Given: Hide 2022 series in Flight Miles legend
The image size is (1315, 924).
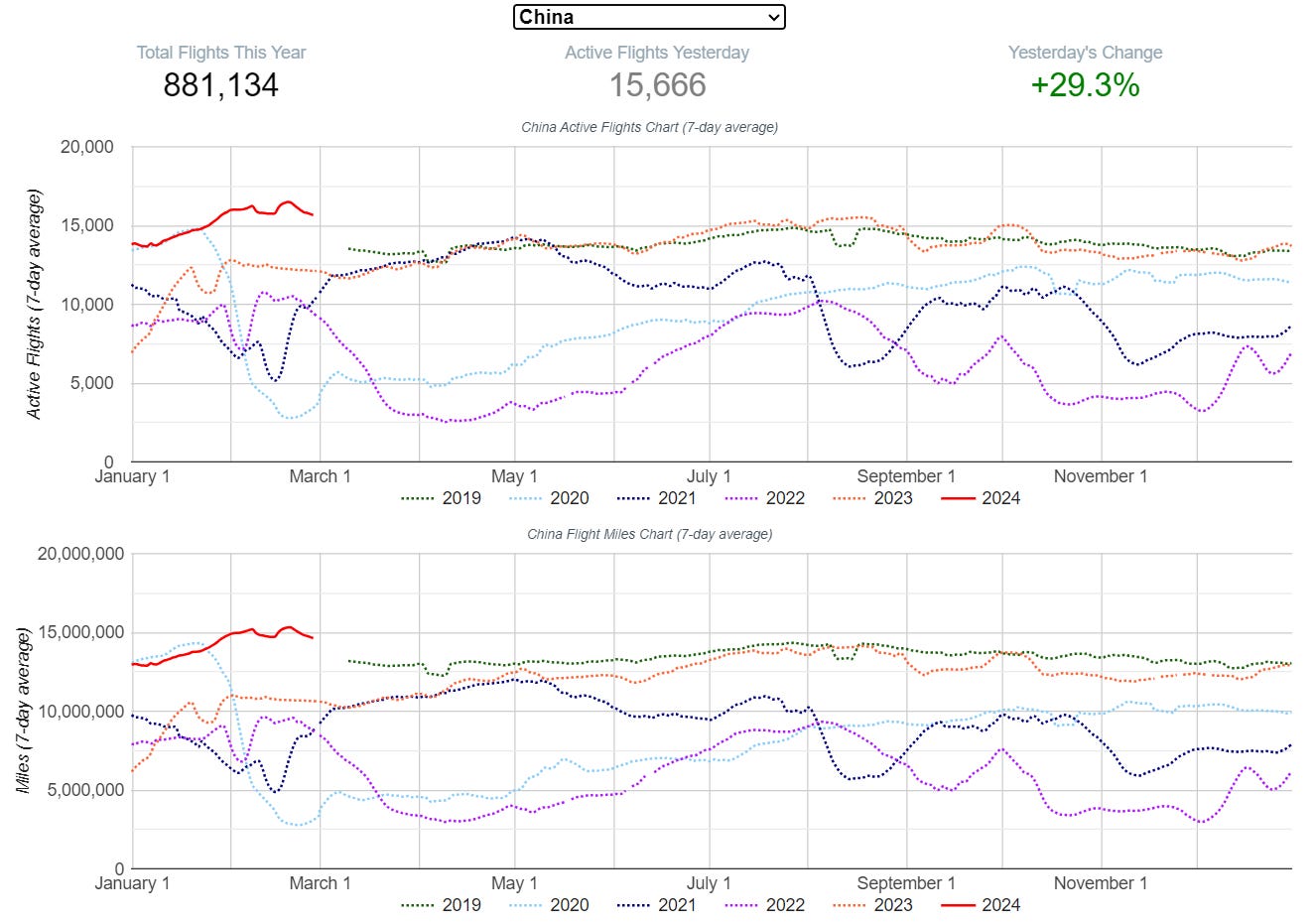Looking at the screenshot, I should coord(764,905).
